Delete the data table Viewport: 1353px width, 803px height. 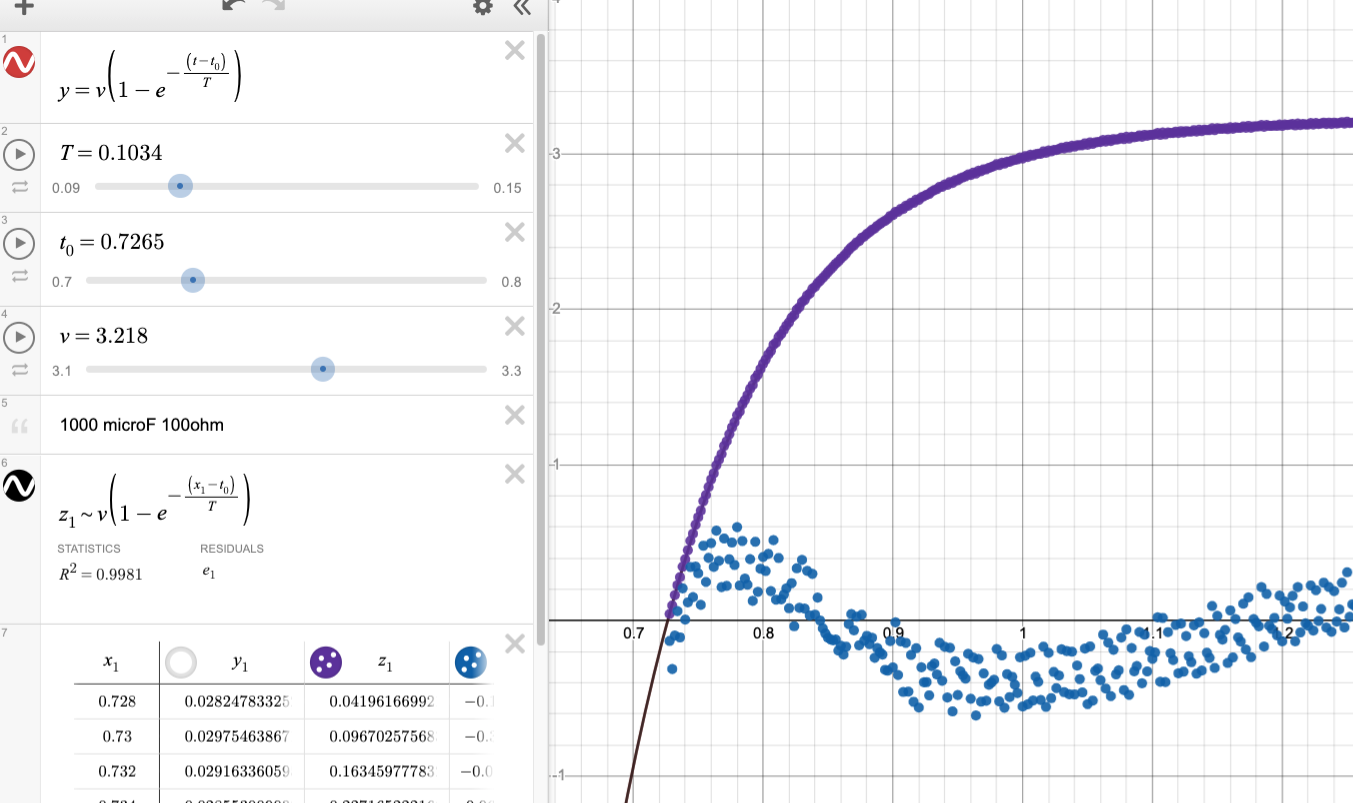pos(515,643)
